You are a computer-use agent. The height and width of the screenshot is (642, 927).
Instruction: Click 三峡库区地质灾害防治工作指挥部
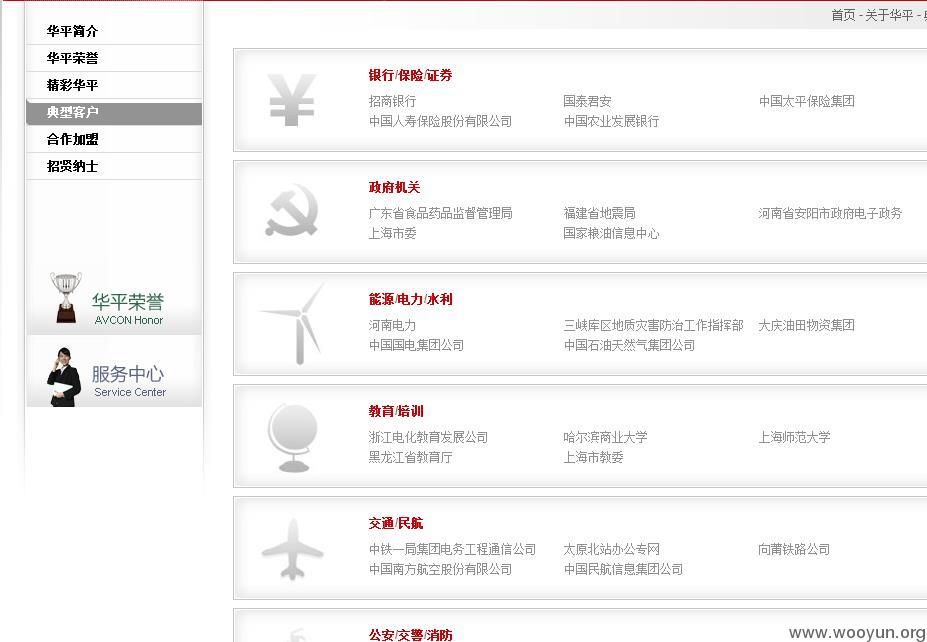(x=653, y=325)
